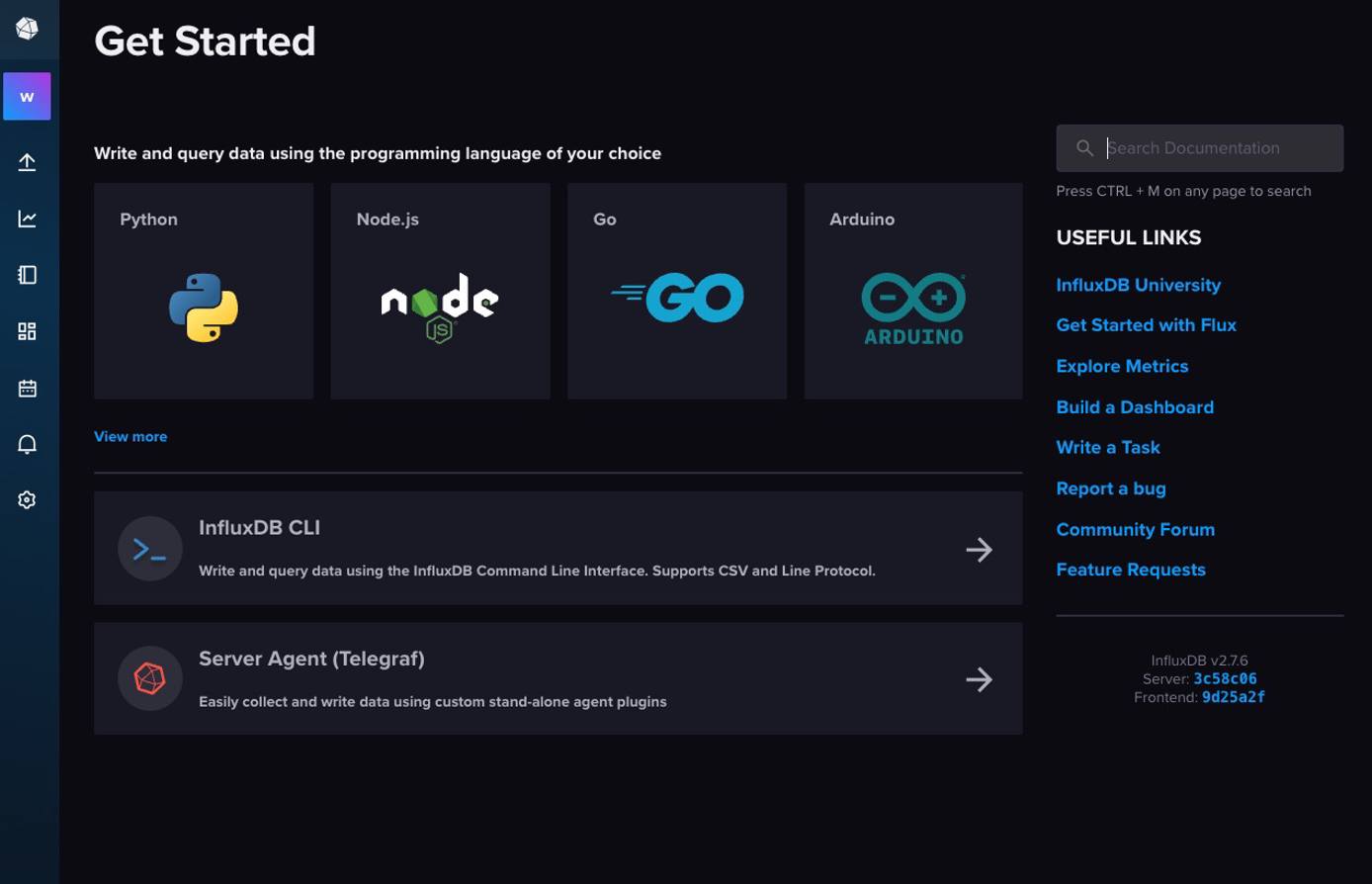Click the InfluxDB logo at sidebar top
This screenshot has height=884, width=1372.
(x=27, y=29)
